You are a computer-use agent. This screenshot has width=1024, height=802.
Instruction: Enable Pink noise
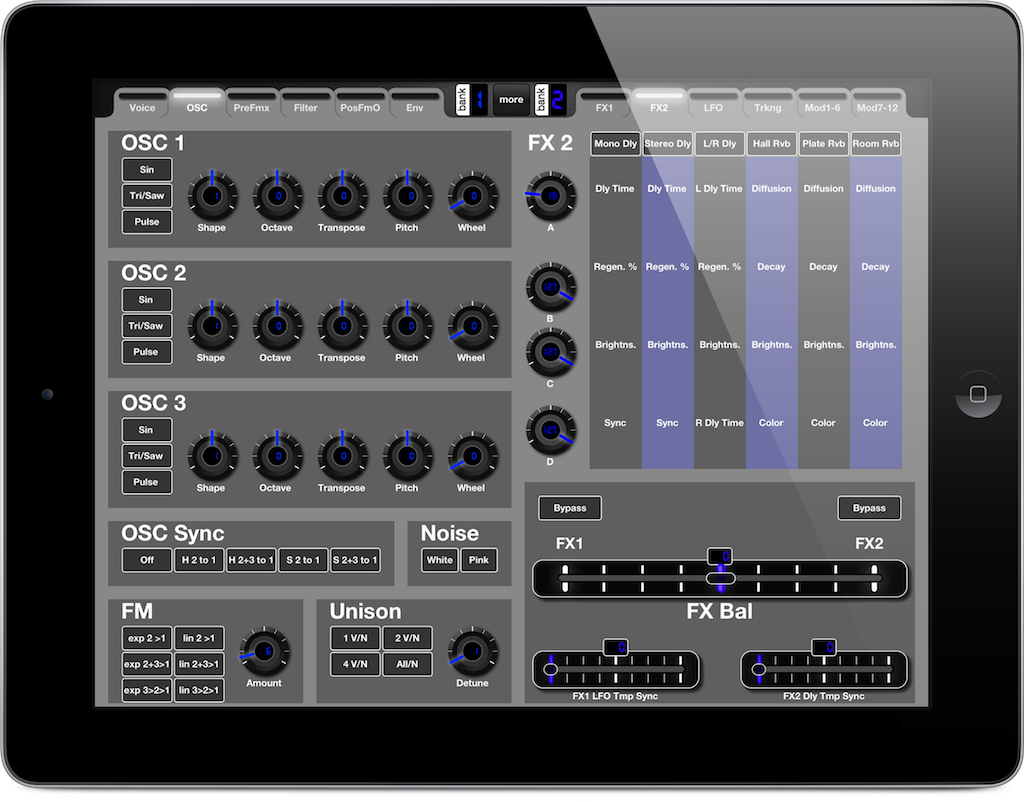pos(479,560)
